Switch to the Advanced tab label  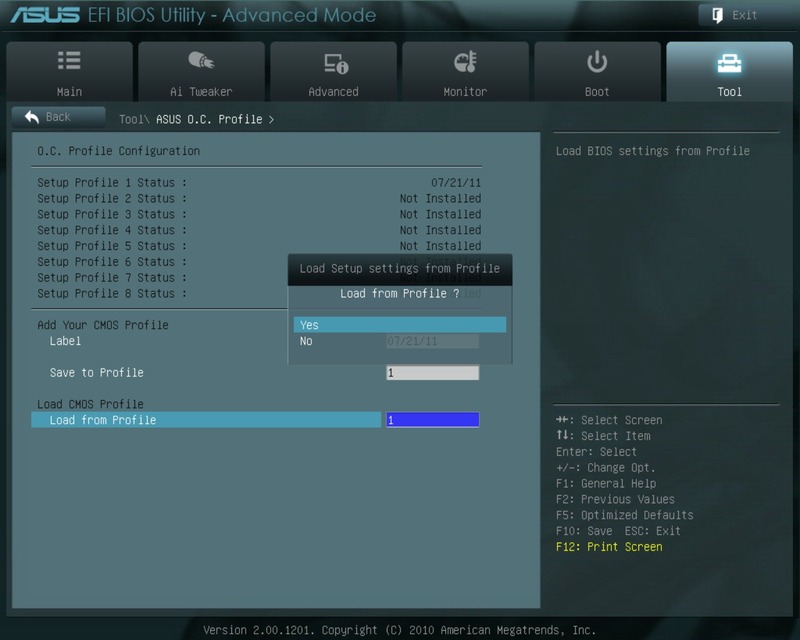click(333, 92)
